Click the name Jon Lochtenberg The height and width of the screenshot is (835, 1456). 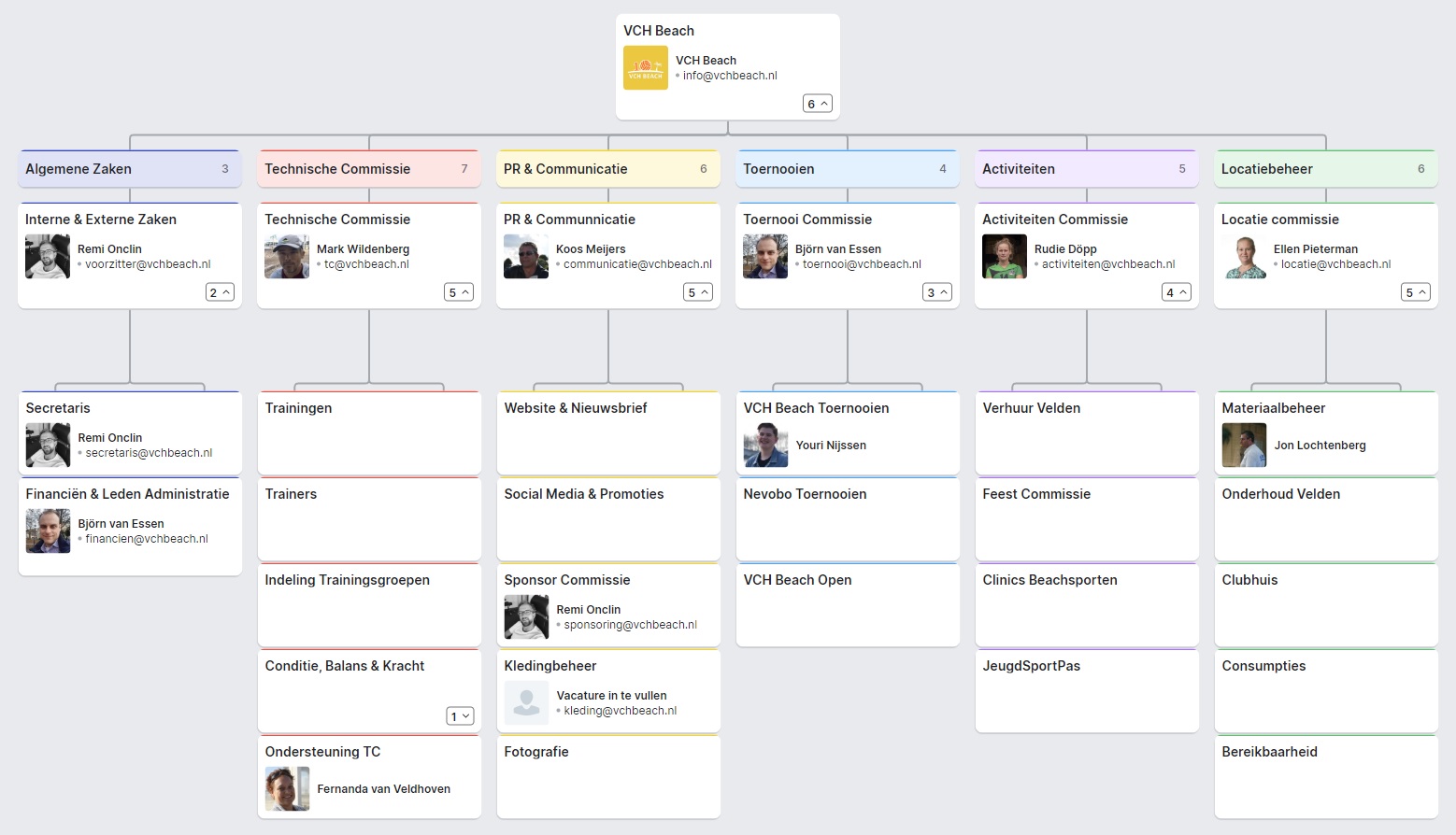(1320, 446)
